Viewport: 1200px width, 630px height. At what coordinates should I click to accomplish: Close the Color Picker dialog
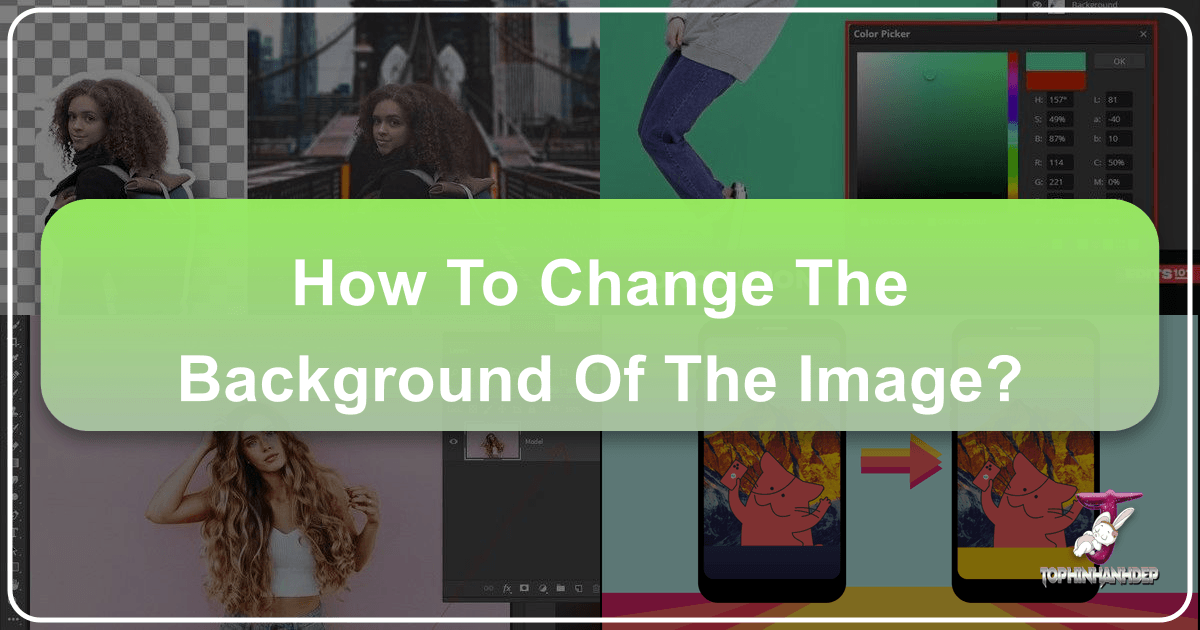click(x=1143, y=34)
